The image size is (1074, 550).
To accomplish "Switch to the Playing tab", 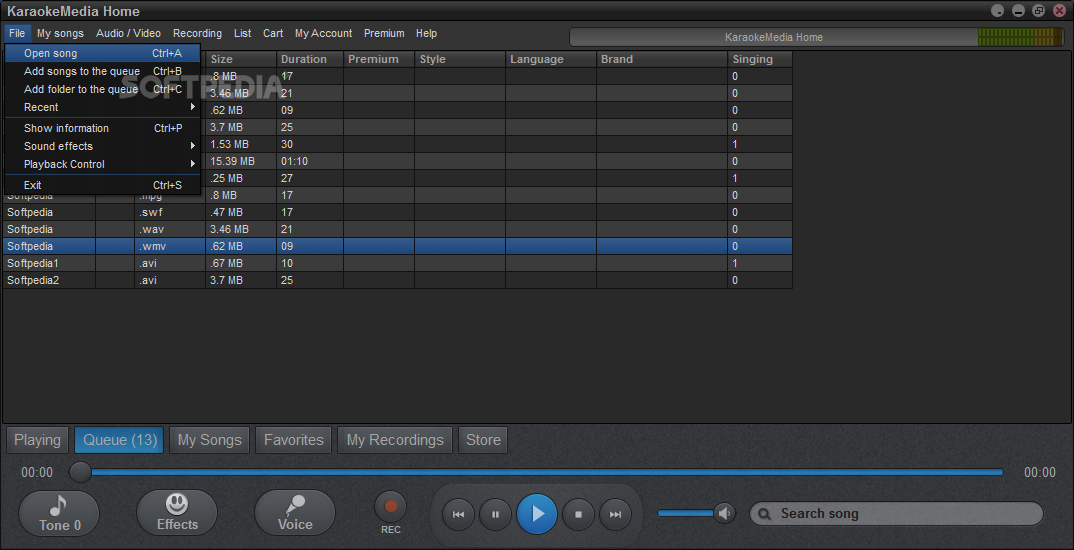I will tap(38, 440).
